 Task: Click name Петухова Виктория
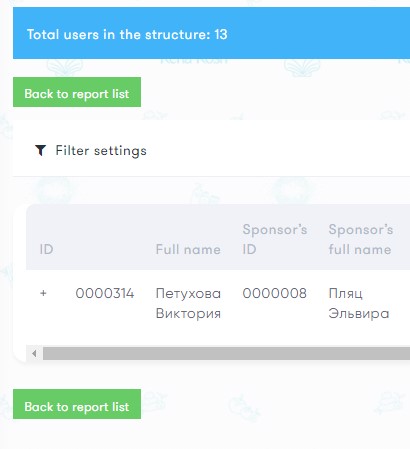point(188,303)
